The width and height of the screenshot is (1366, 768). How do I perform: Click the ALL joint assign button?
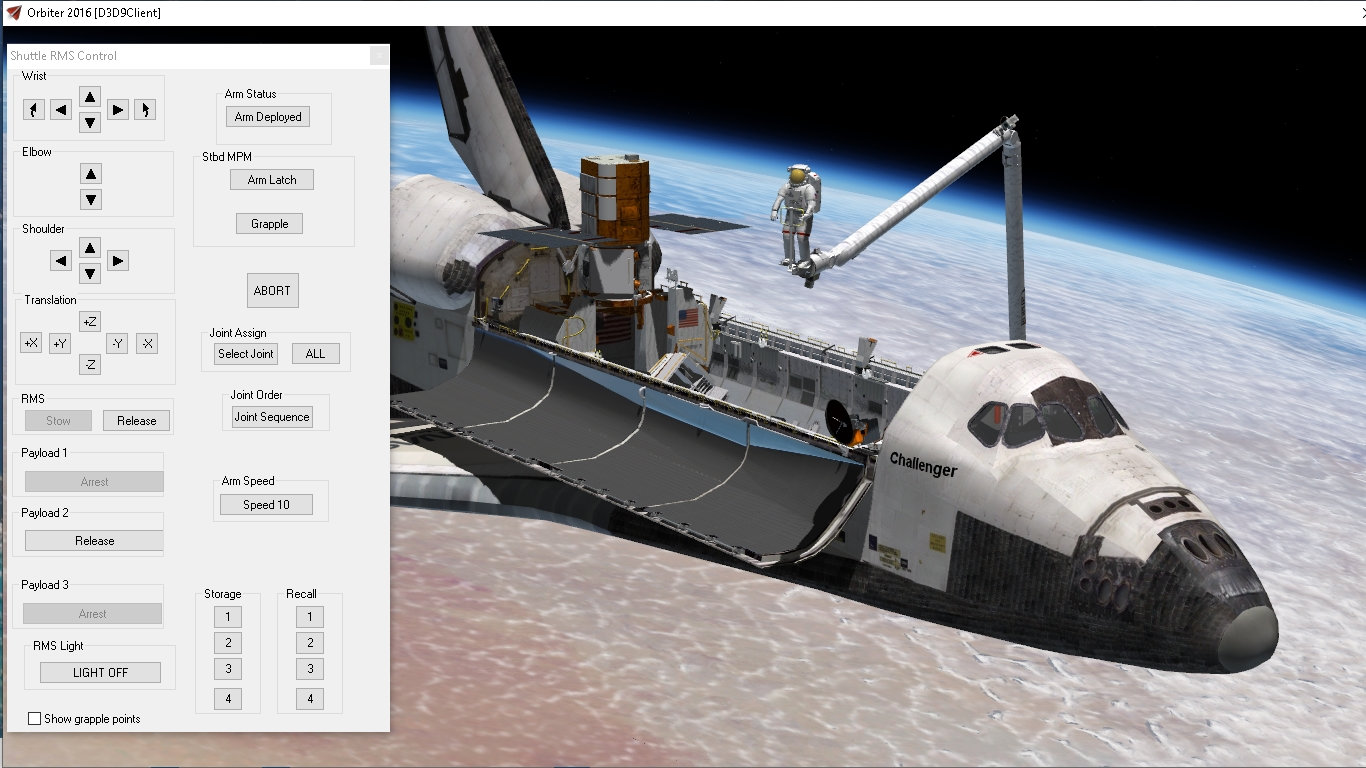tap(316, 354)
